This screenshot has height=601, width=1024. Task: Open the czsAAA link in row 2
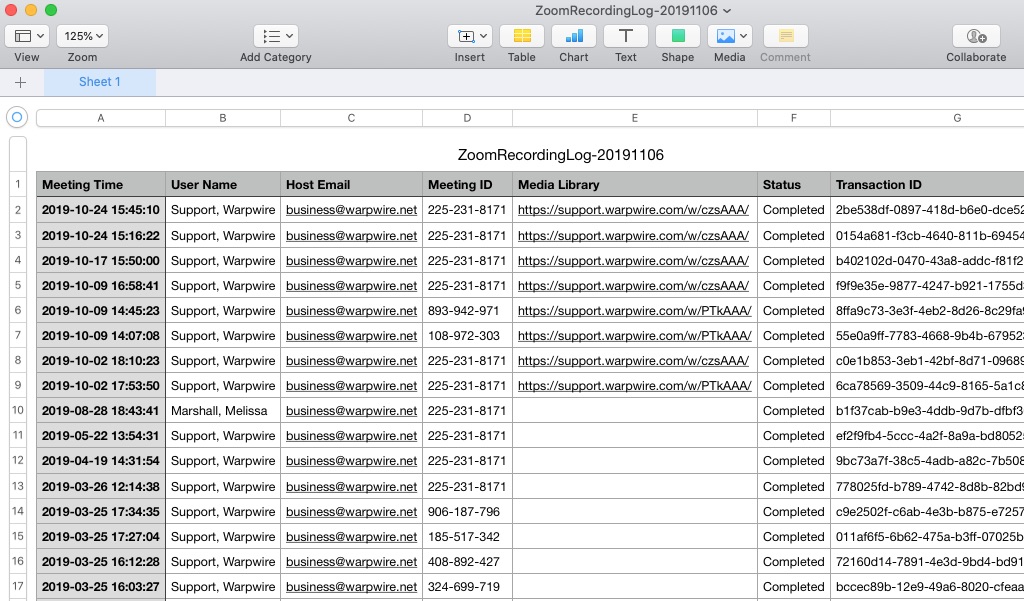coord(633,210)
